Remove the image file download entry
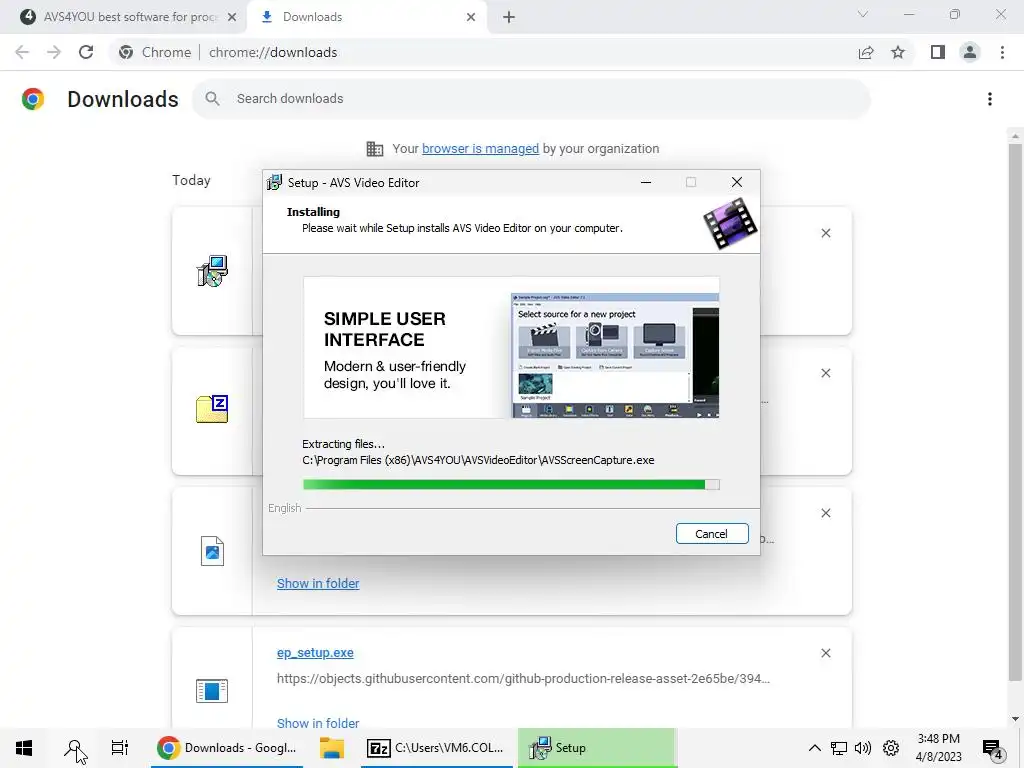Image resolution: width=1024 pixels, height=768 pixels. click(x=825, y=513)
